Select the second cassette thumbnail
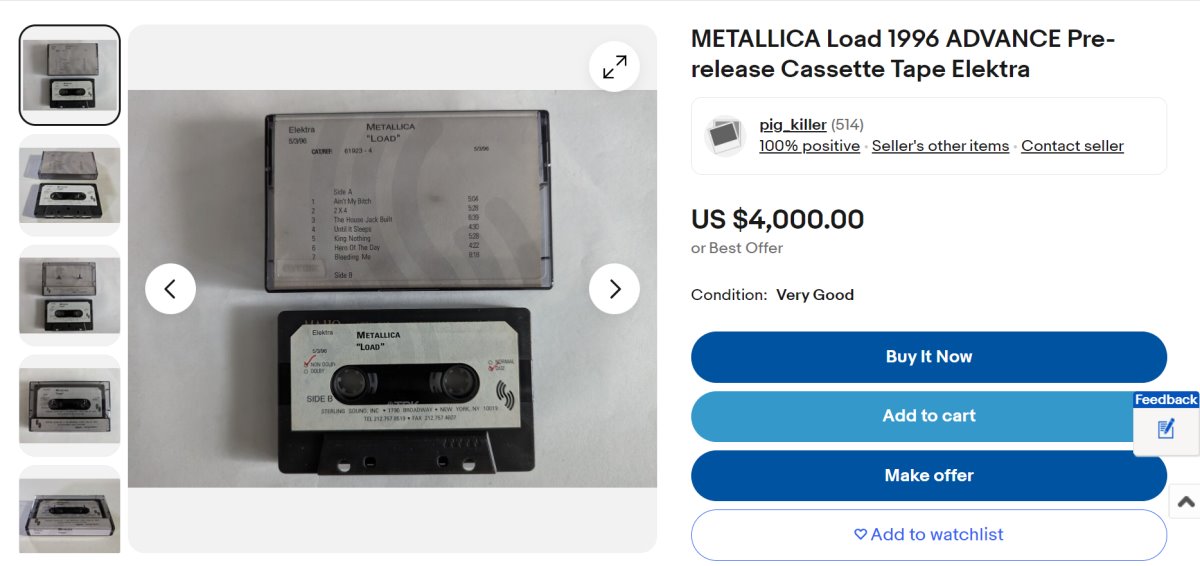Screen dimensions: 1200x566 (x=70, y=185)
